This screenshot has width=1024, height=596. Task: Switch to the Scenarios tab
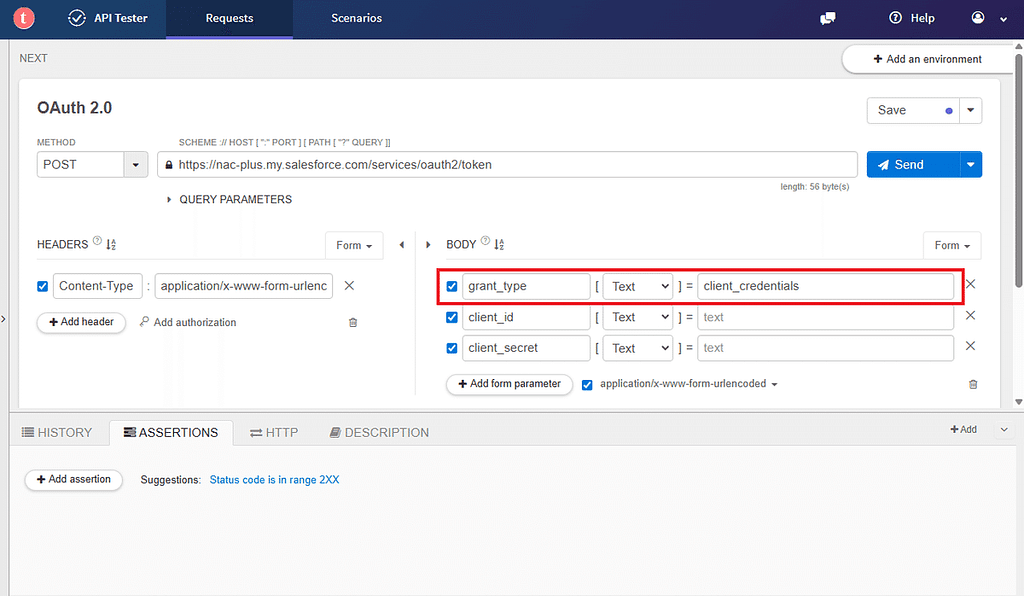click(x=356, y=18)
